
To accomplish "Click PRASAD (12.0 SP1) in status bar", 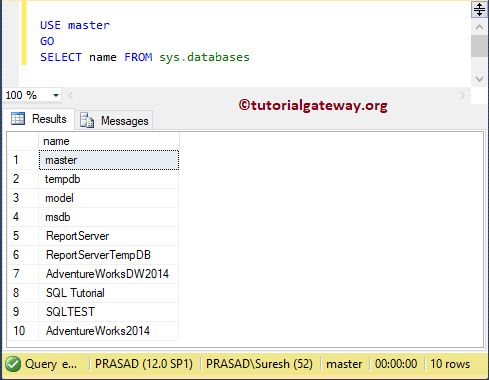I will click(144, 364).
